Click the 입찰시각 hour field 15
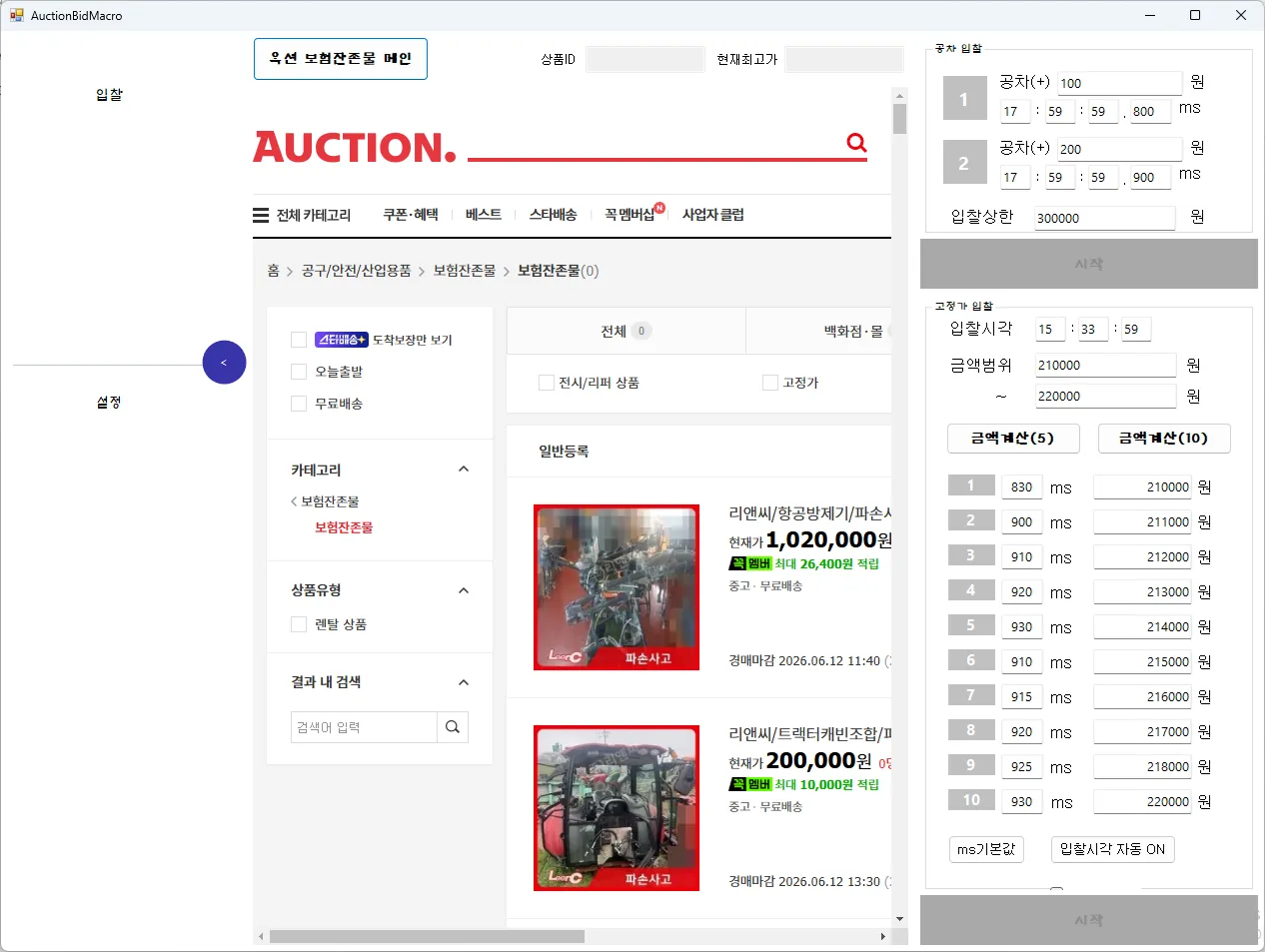 coord(1050,329)
